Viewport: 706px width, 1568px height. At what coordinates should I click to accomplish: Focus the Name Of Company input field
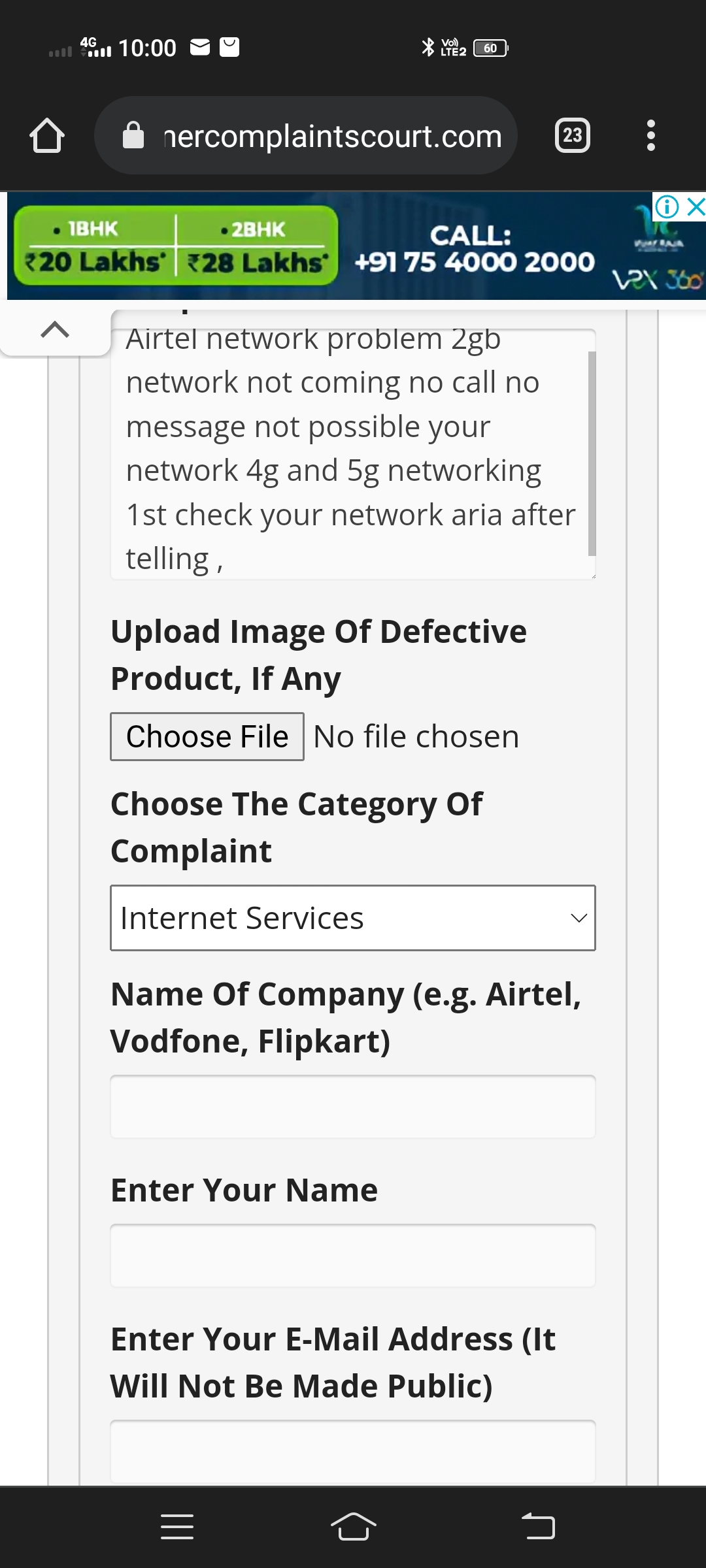point(353,1107)
